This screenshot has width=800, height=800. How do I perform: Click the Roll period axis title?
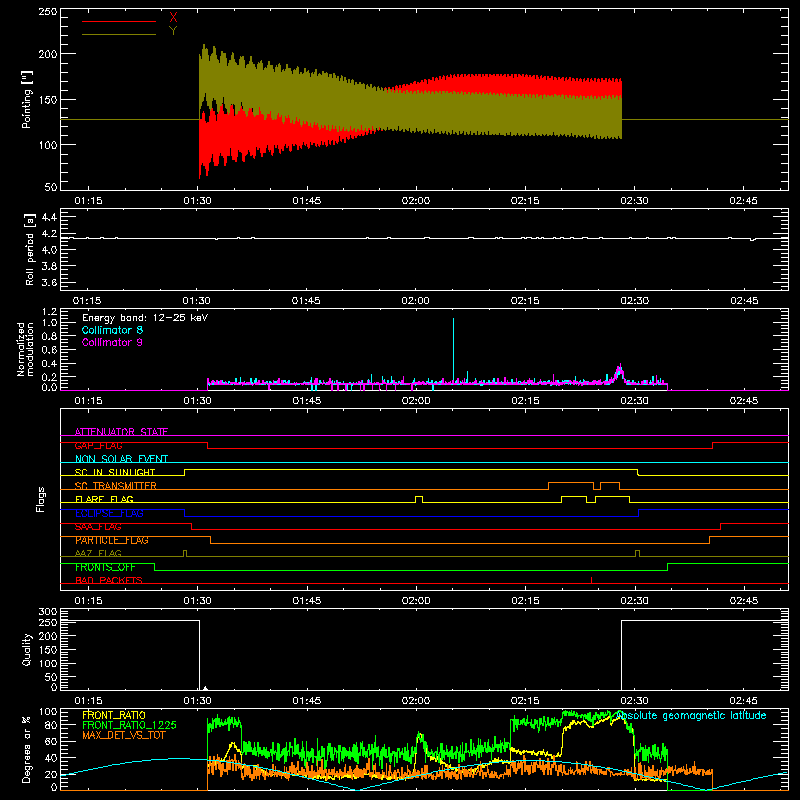[29, 249]
